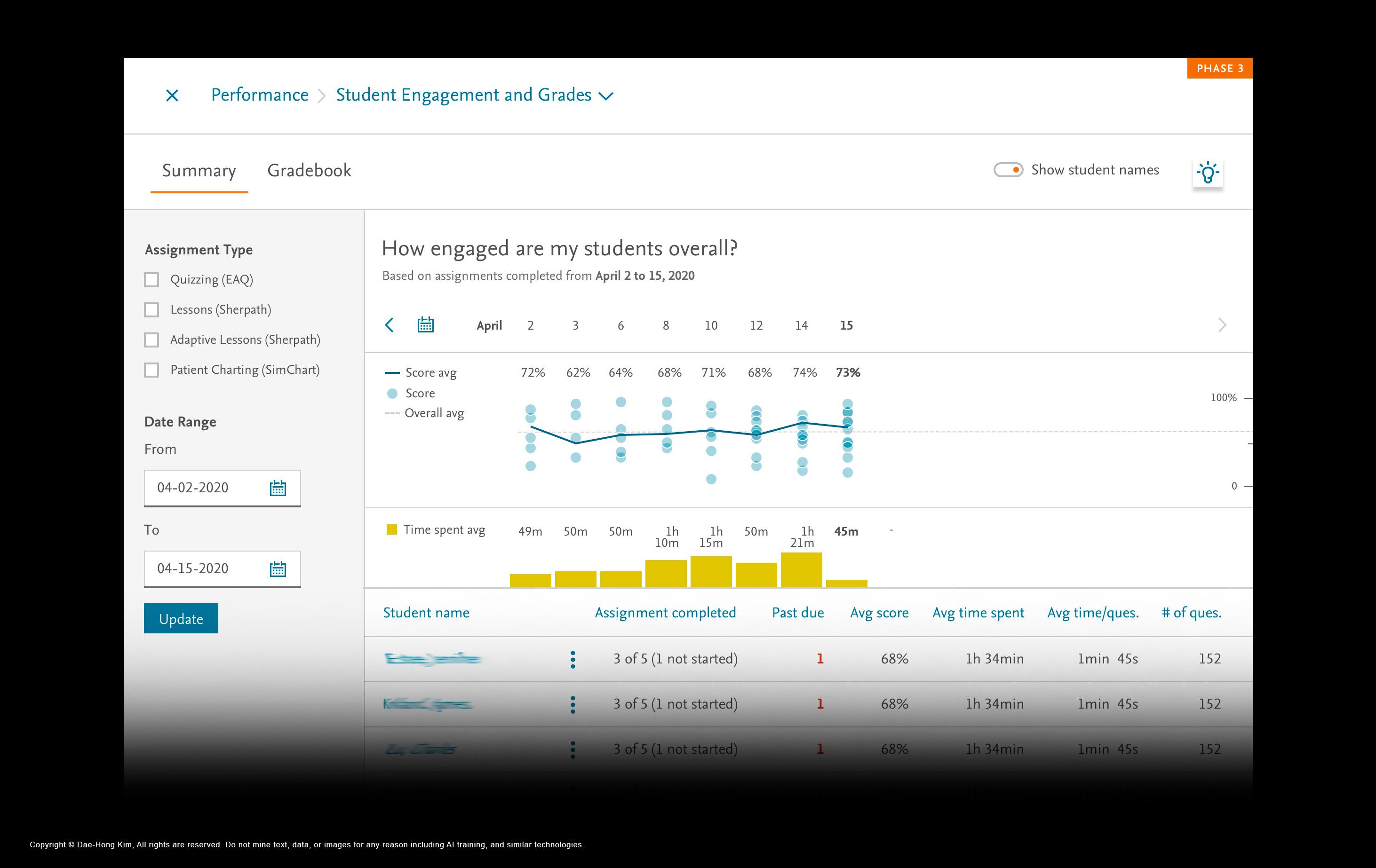Open three-dot menu for second student row

click(x=573, y=704)
